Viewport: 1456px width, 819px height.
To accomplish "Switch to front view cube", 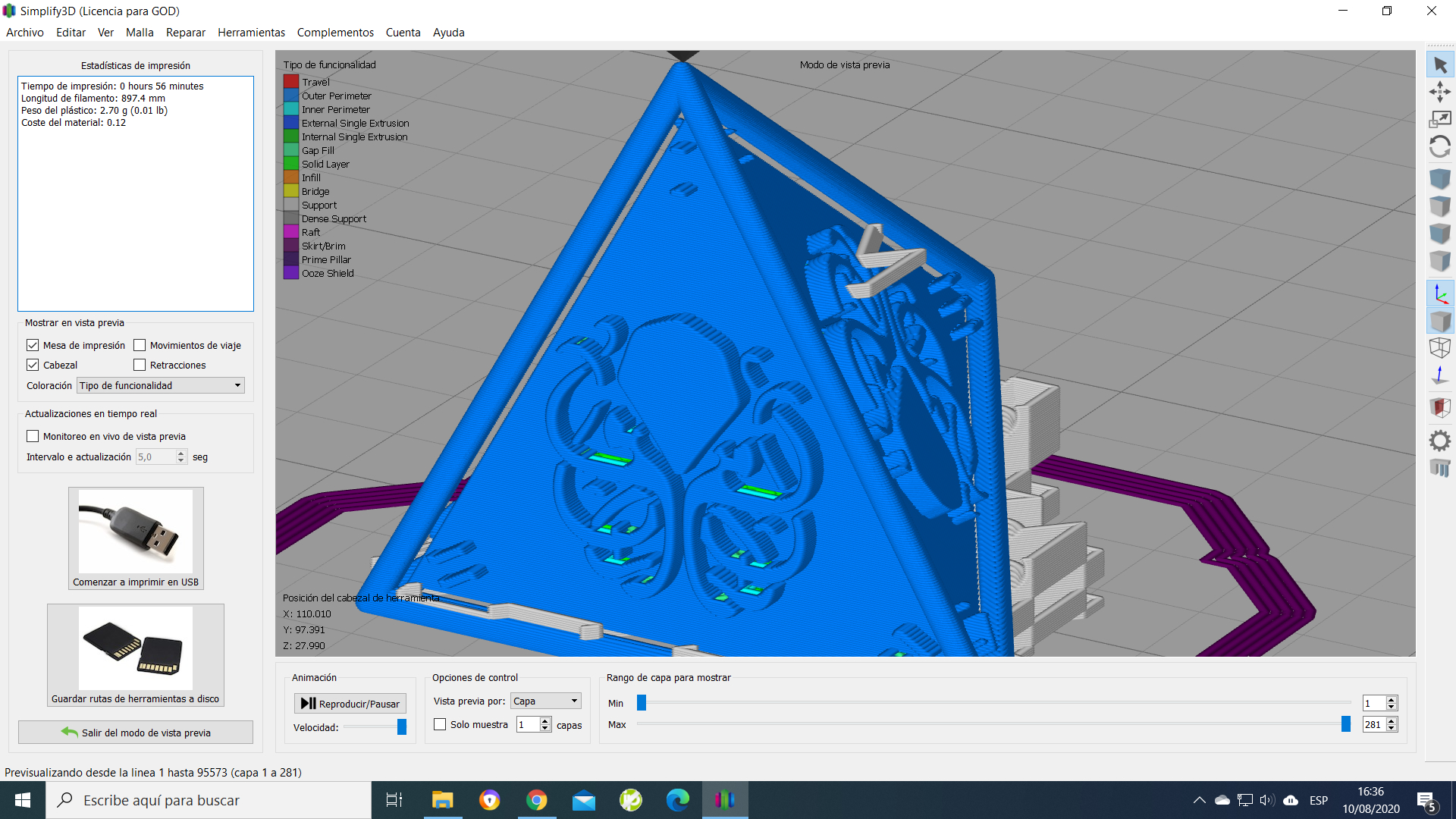I will click(x=1440, y=234).
